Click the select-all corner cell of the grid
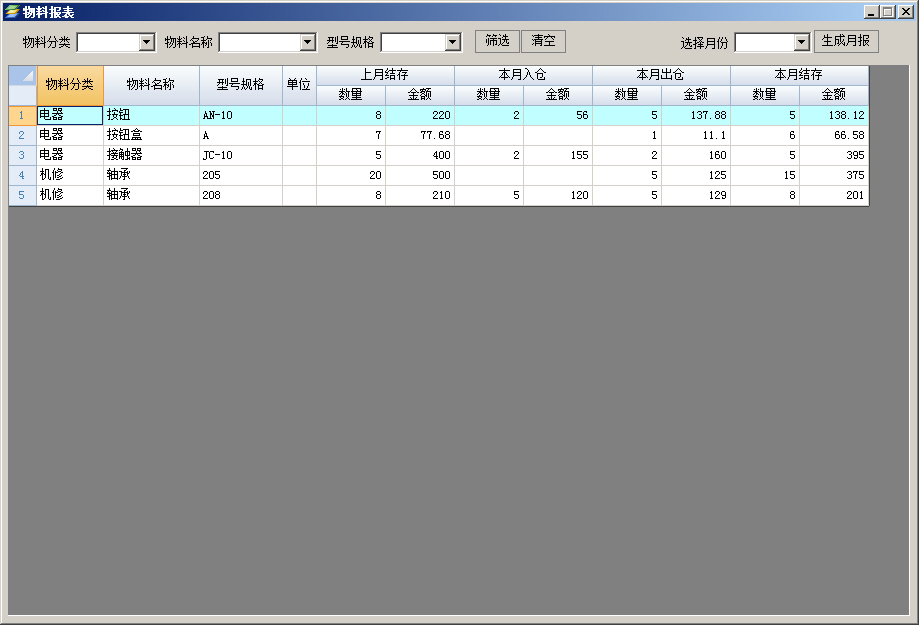 (22, 77)
